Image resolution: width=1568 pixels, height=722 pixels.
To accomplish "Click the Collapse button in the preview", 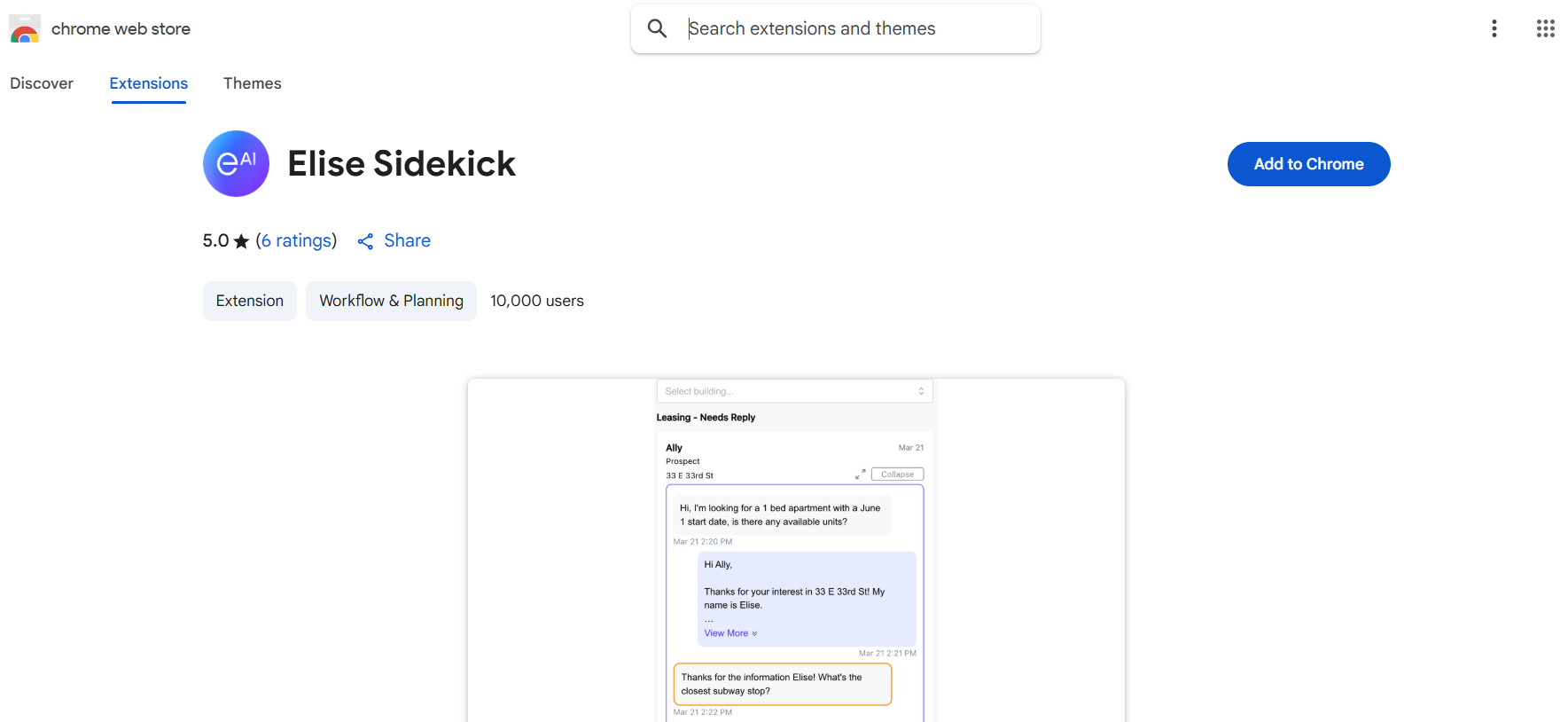I will coord(897,475).
